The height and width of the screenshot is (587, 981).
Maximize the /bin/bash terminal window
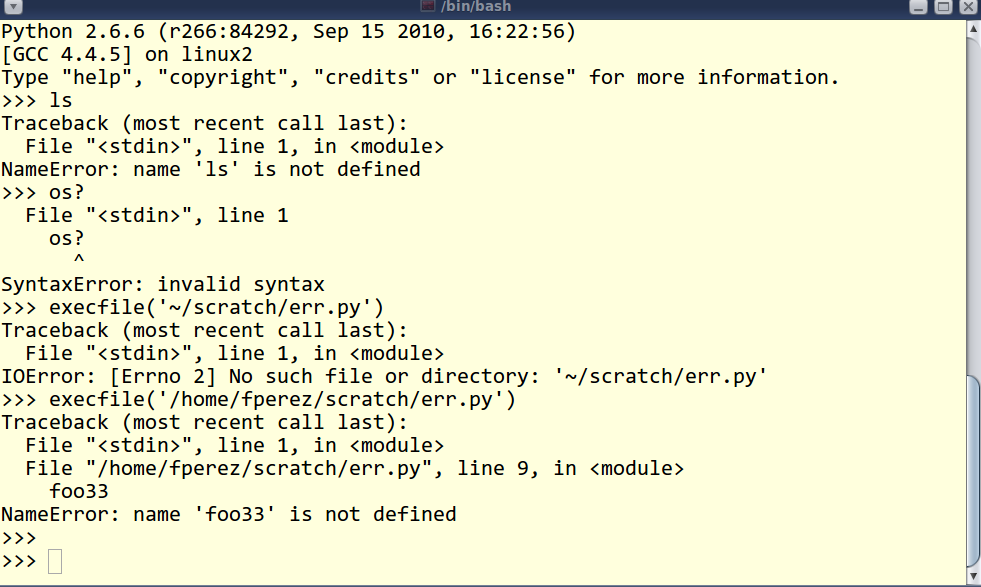pyautogui.click(x=943, y=7)
